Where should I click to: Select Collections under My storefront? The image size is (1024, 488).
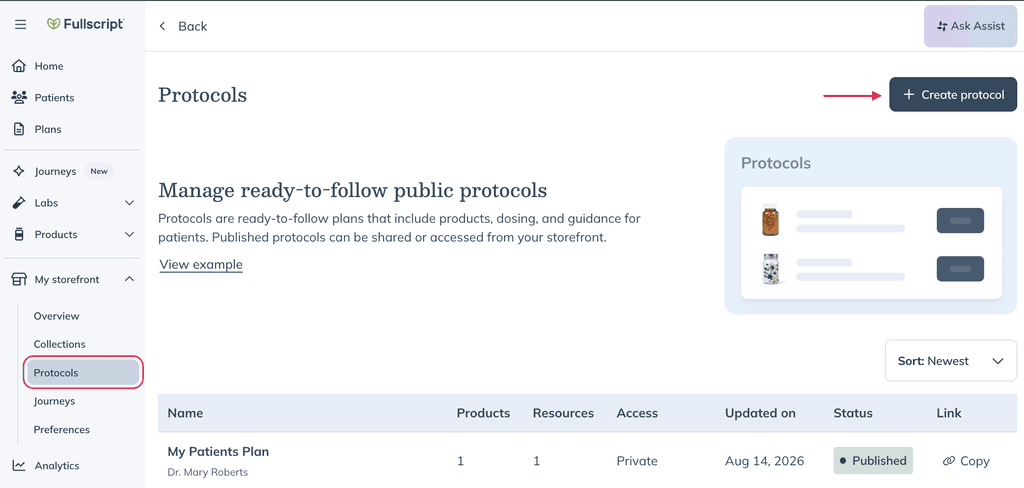click(x=59, y=344)
